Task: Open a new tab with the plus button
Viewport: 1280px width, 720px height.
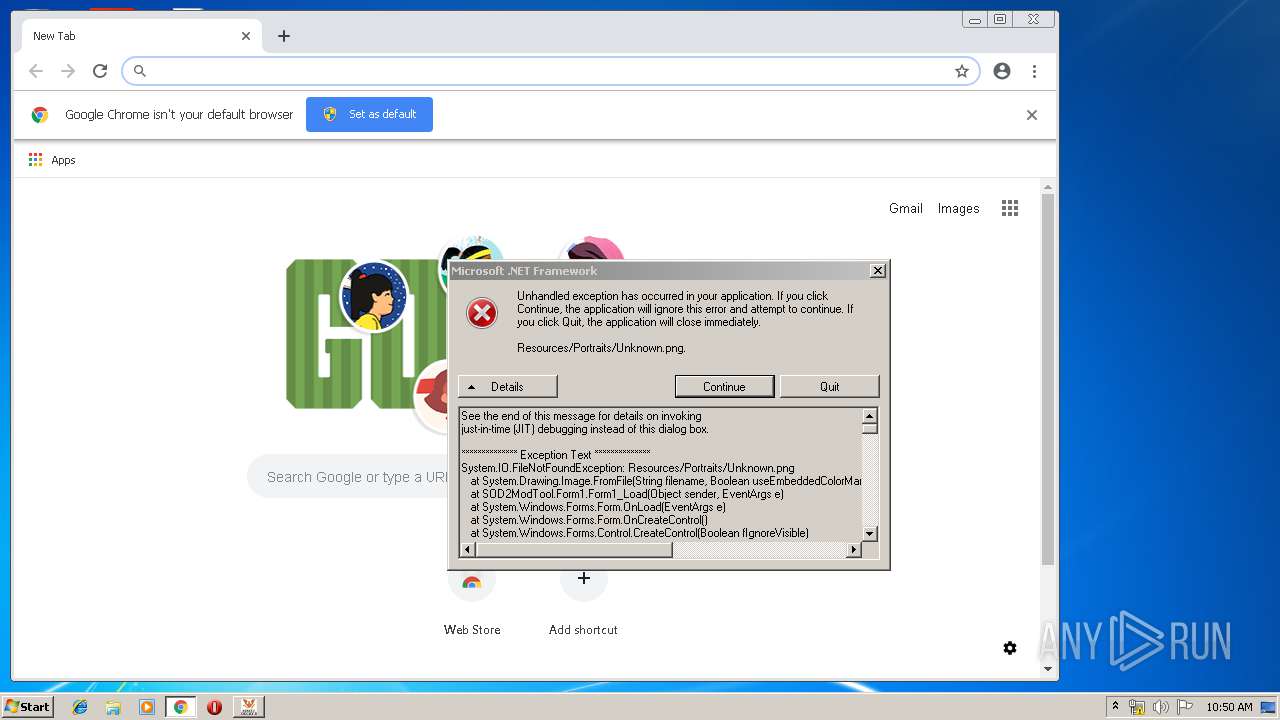Action: click(x=284, y=36)
